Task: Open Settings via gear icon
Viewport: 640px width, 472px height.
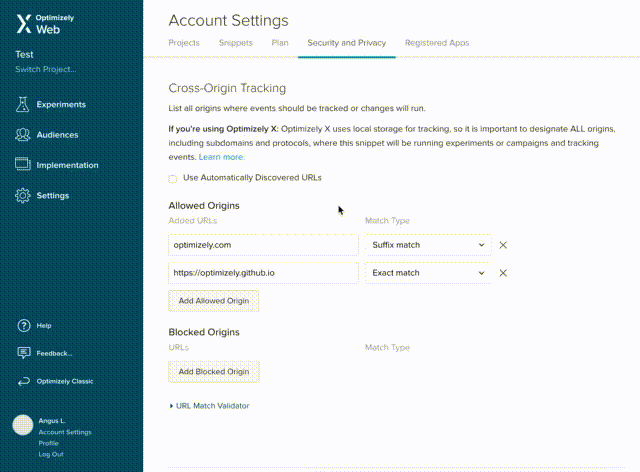Action: coord(22,196)
